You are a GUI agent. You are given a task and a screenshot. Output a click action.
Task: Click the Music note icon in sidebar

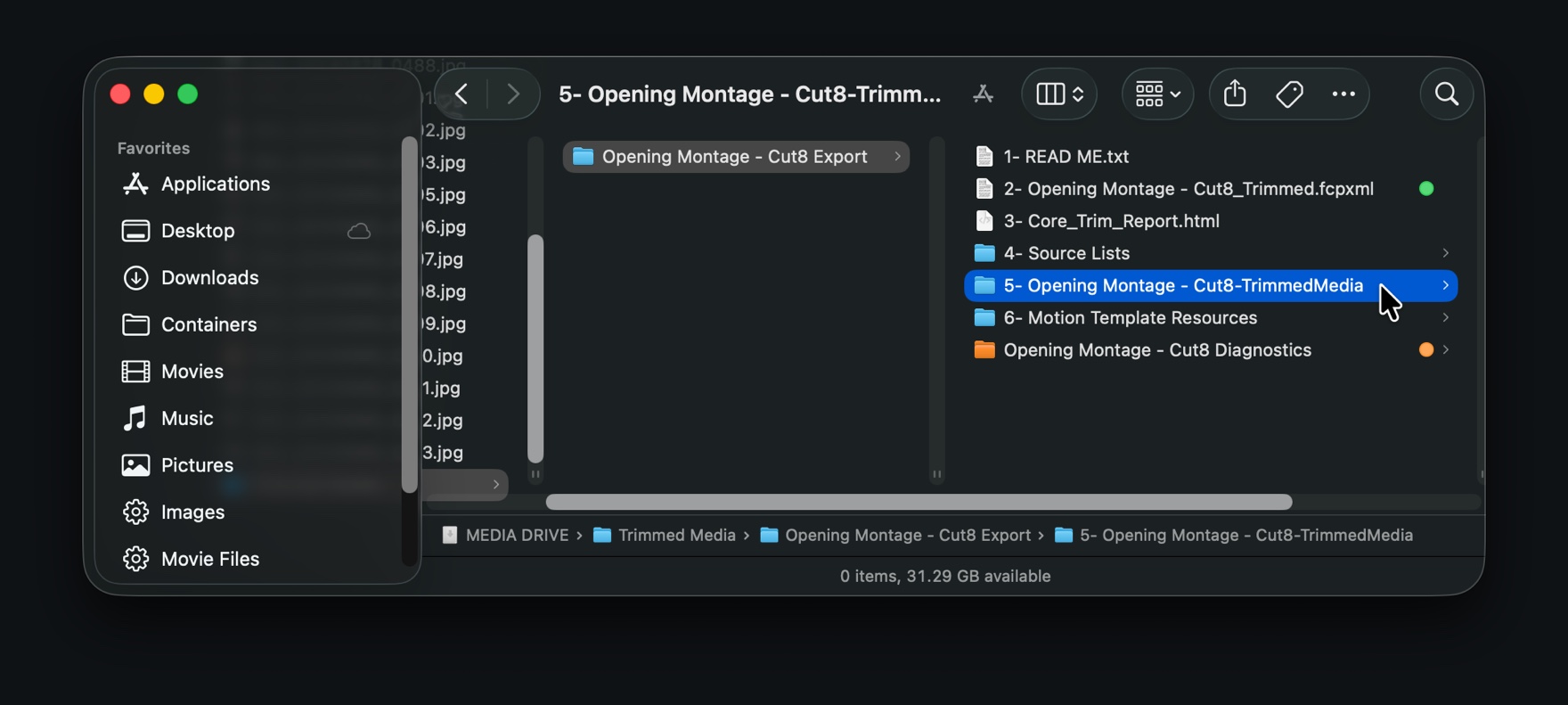(135, 418)
